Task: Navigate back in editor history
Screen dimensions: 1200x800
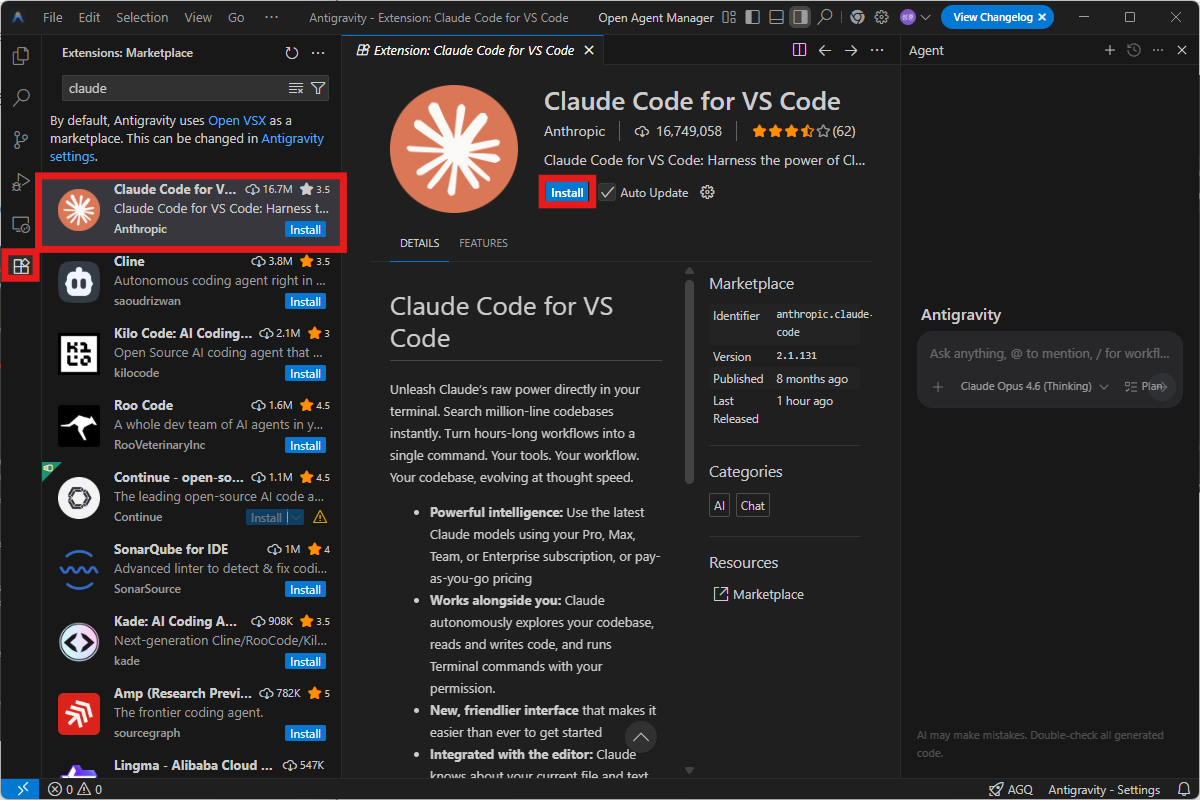Action: [x=825, y=50]
